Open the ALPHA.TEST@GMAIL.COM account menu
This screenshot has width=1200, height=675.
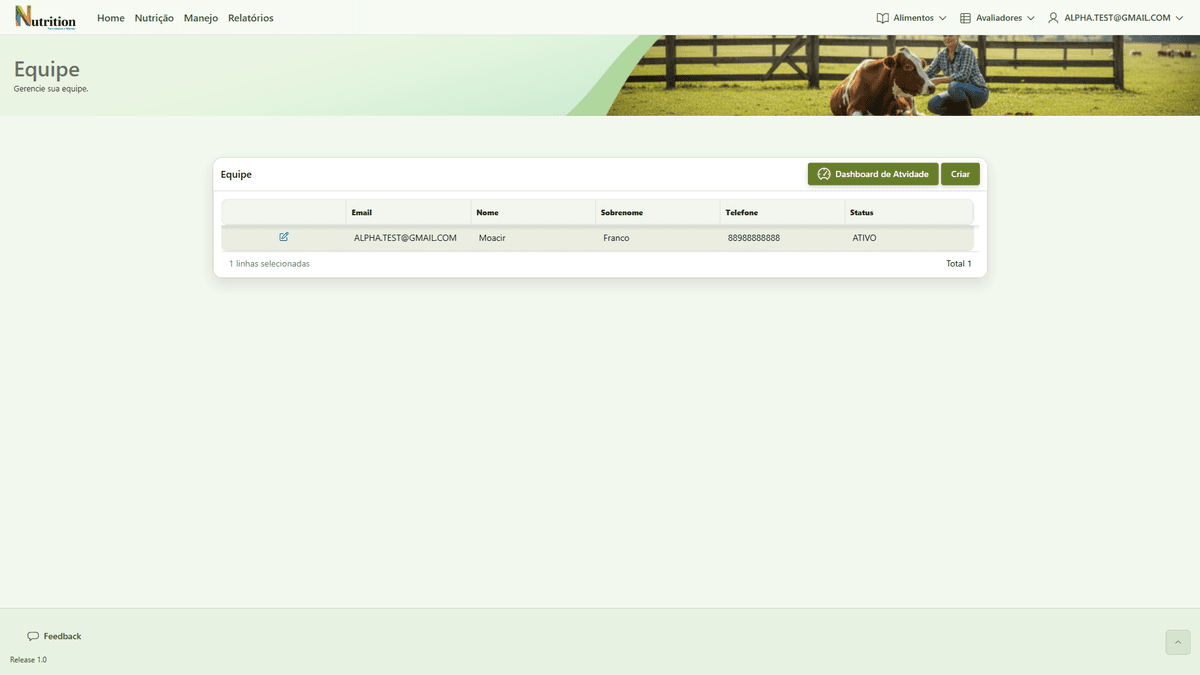[1117, 18]
